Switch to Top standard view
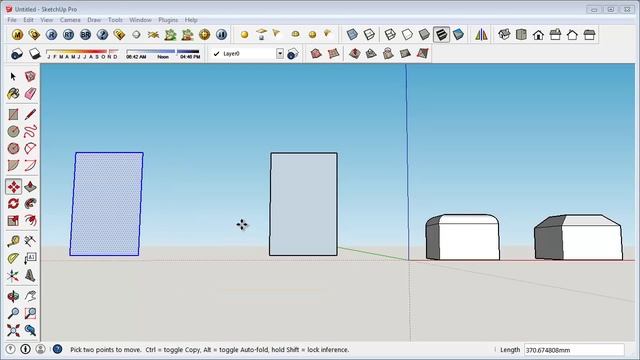 (521, 35)
